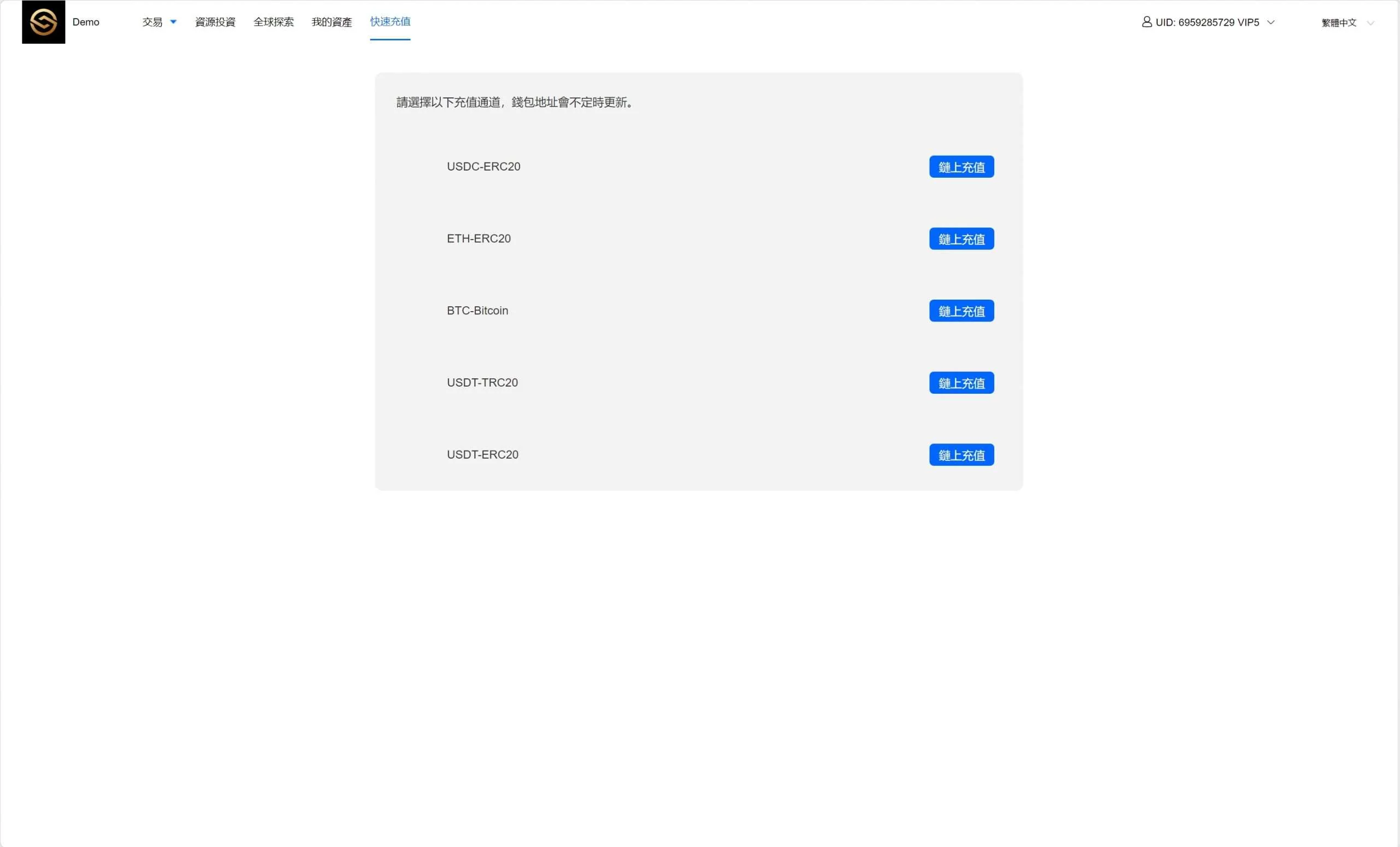Navigate to 我的資產
The image size is (1400, 847).
tap(331, 22)
